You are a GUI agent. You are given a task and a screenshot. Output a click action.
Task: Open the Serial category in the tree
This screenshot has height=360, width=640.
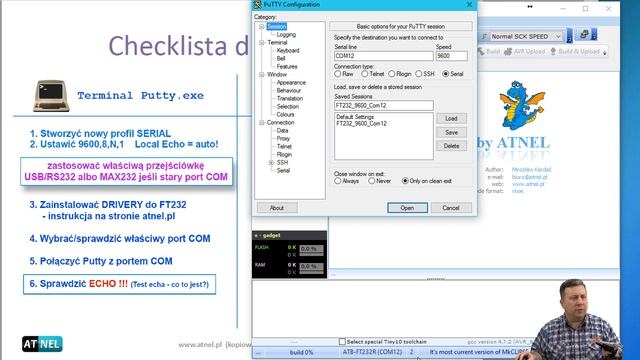(x=283, y=171)
